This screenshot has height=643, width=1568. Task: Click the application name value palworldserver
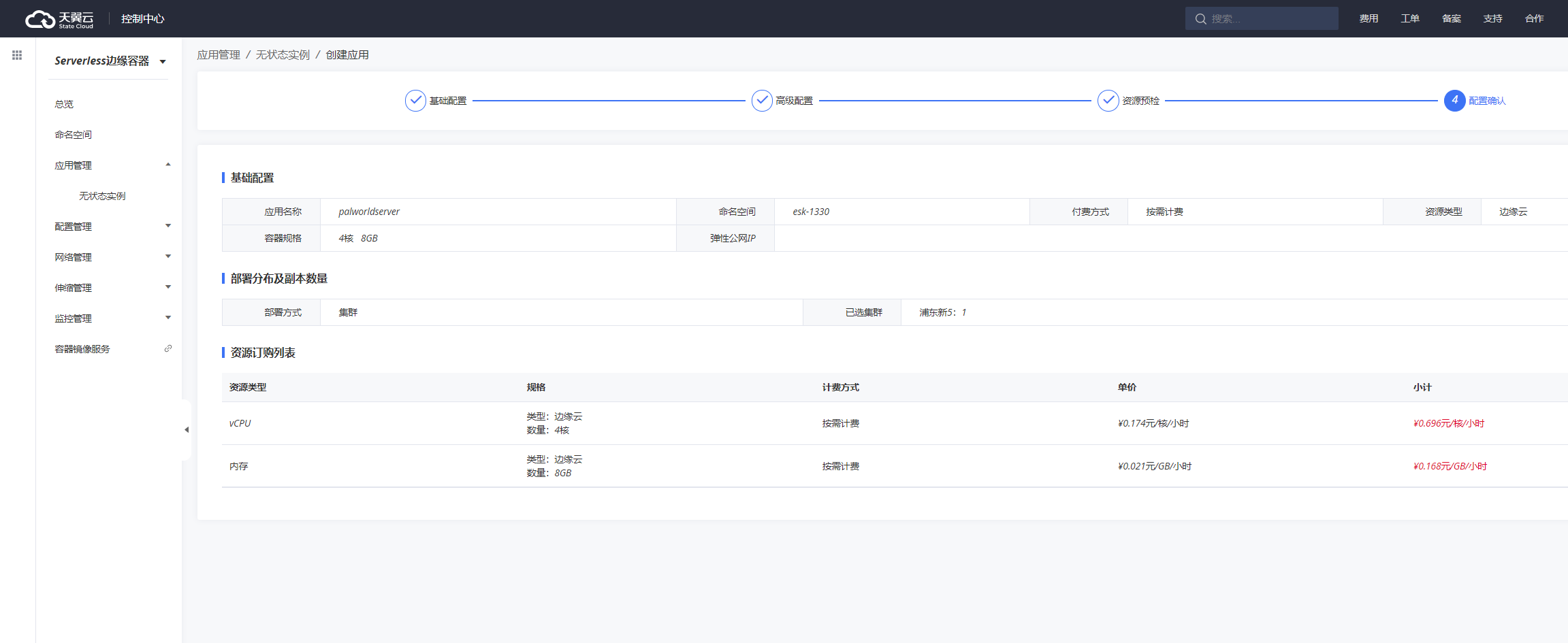tap(369, 212)
